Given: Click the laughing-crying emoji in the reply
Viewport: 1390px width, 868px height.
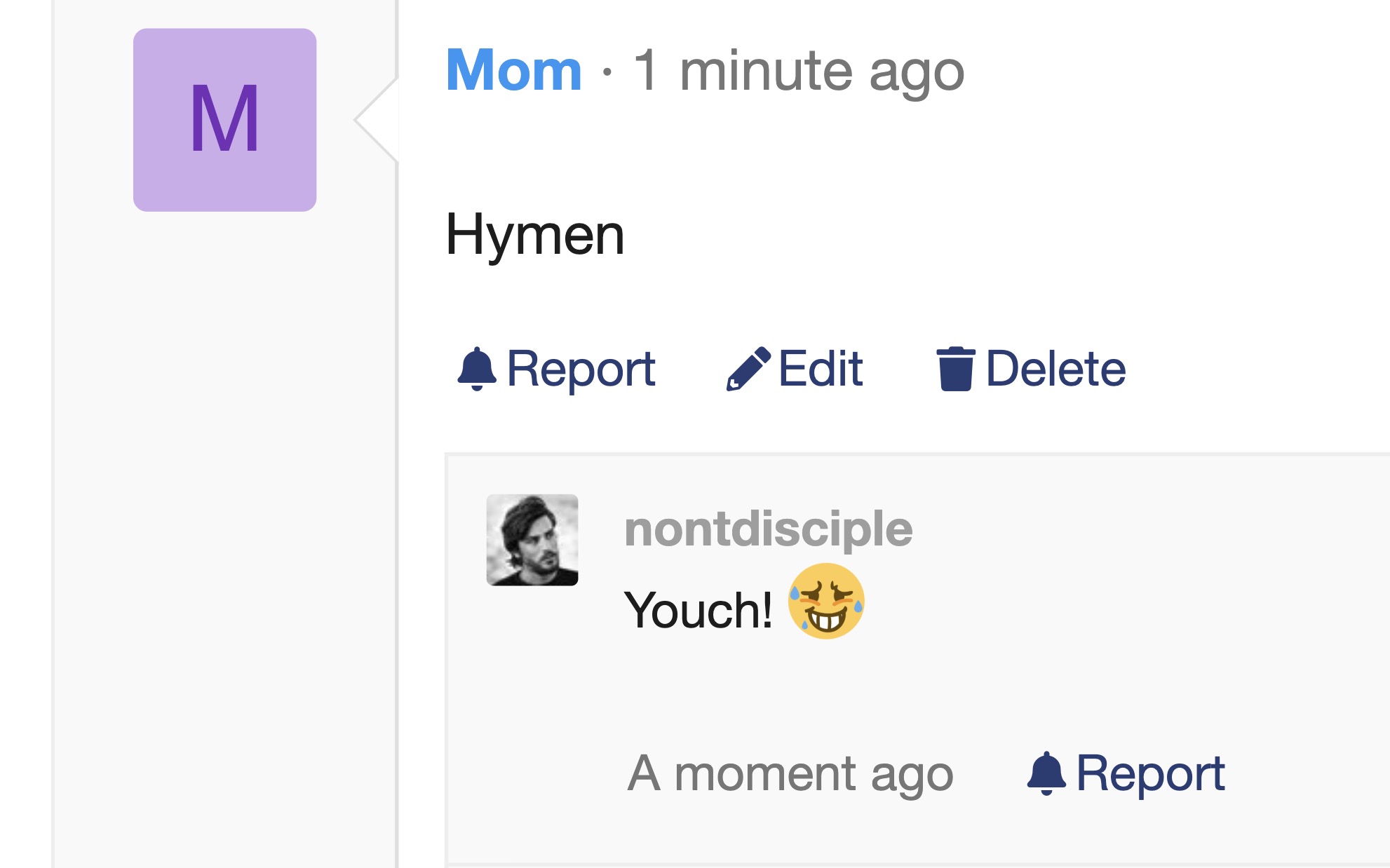Looking at the screenshot, I should 826,602.
